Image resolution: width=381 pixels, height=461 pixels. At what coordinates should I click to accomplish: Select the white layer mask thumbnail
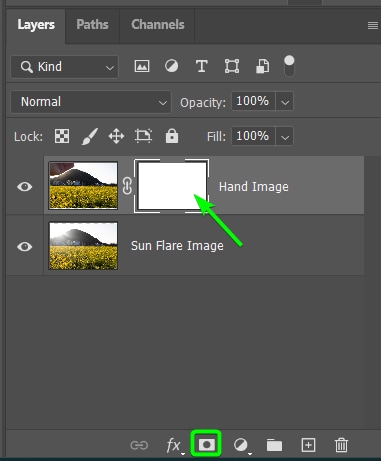[172, 186]
